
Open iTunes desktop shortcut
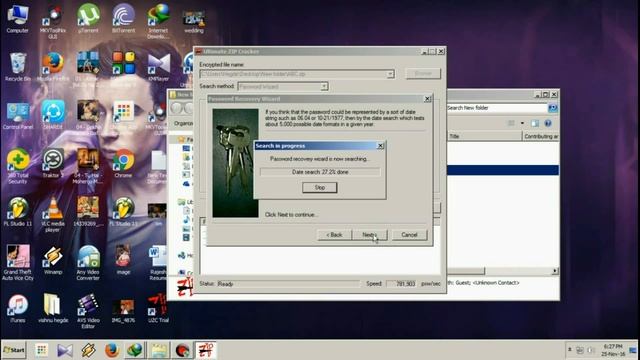[18, 308]
